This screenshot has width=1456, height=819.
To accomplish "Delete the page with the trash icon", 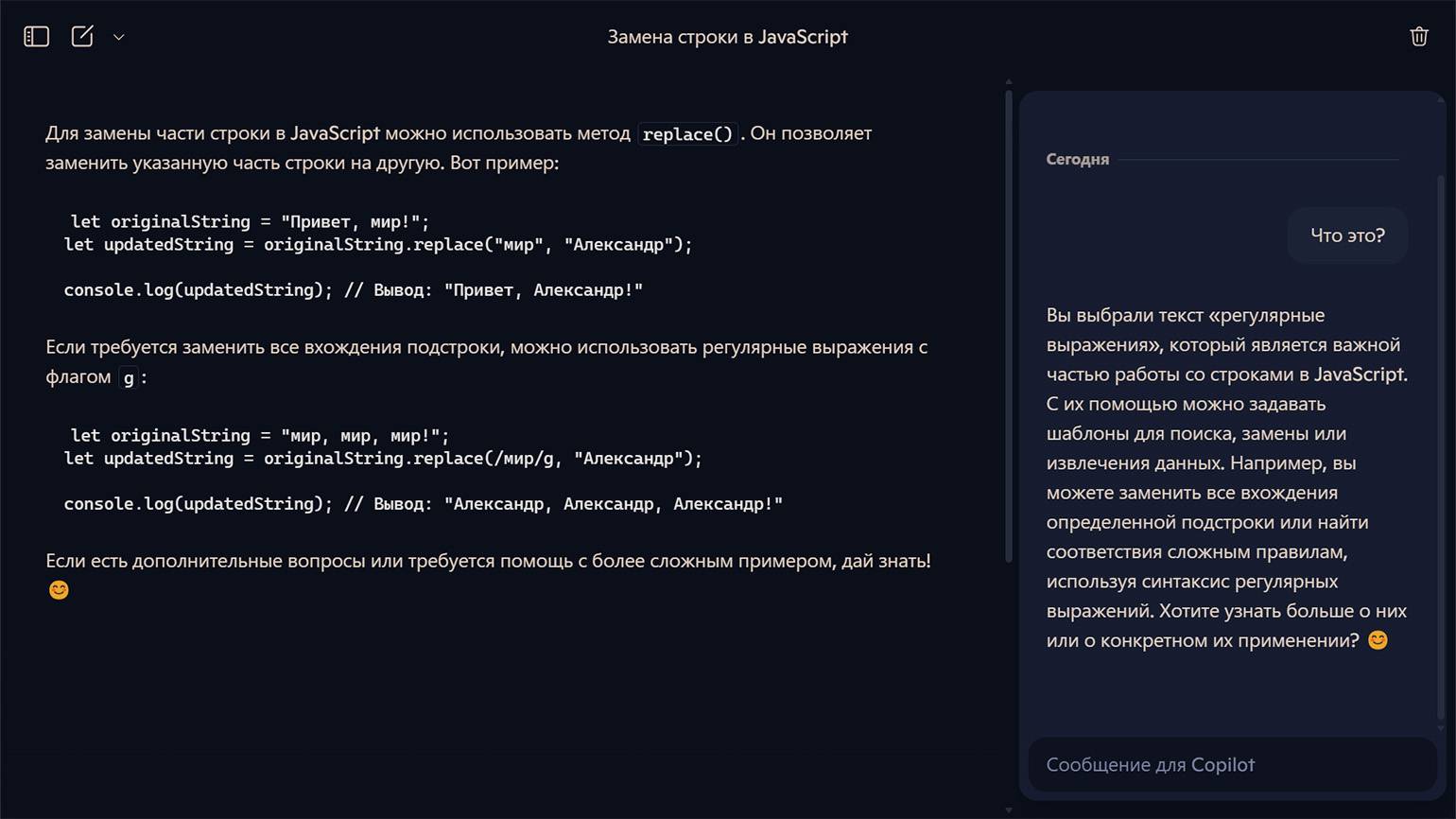I will (1418, 37).
